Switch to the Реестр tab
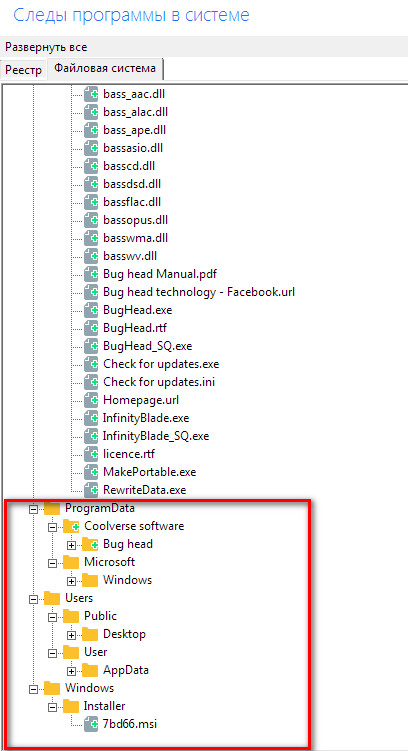 (24, 69)
